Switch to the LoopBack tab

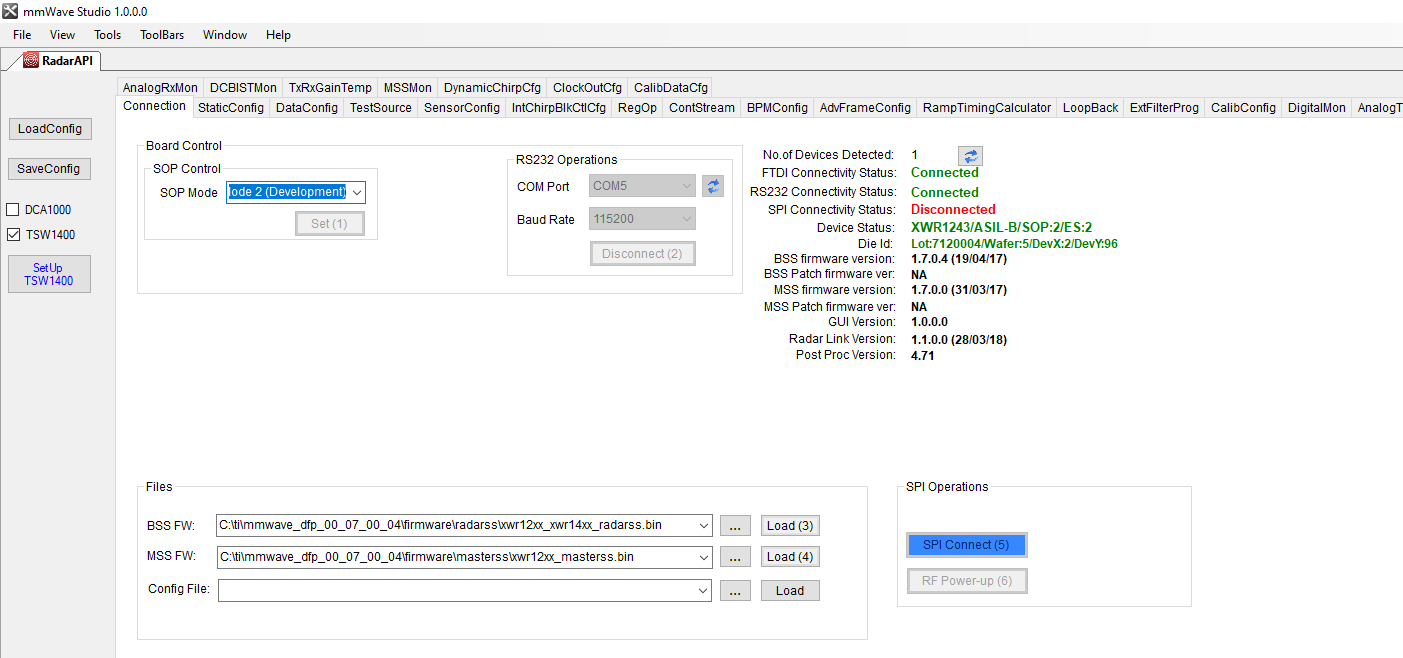coord(1091,107)
